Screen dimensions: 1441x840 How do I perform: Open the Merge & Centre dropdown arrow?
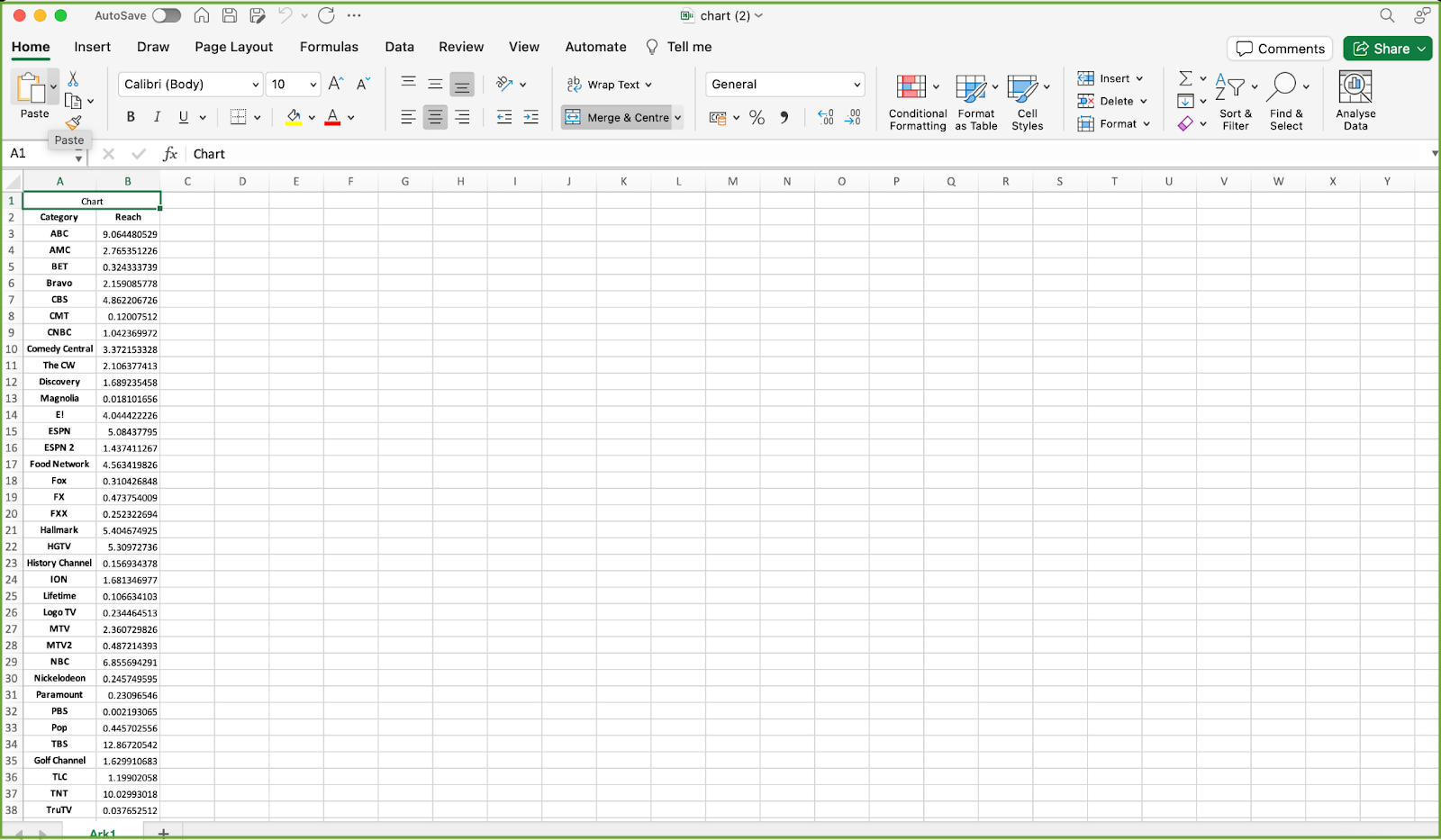(678, 118)
